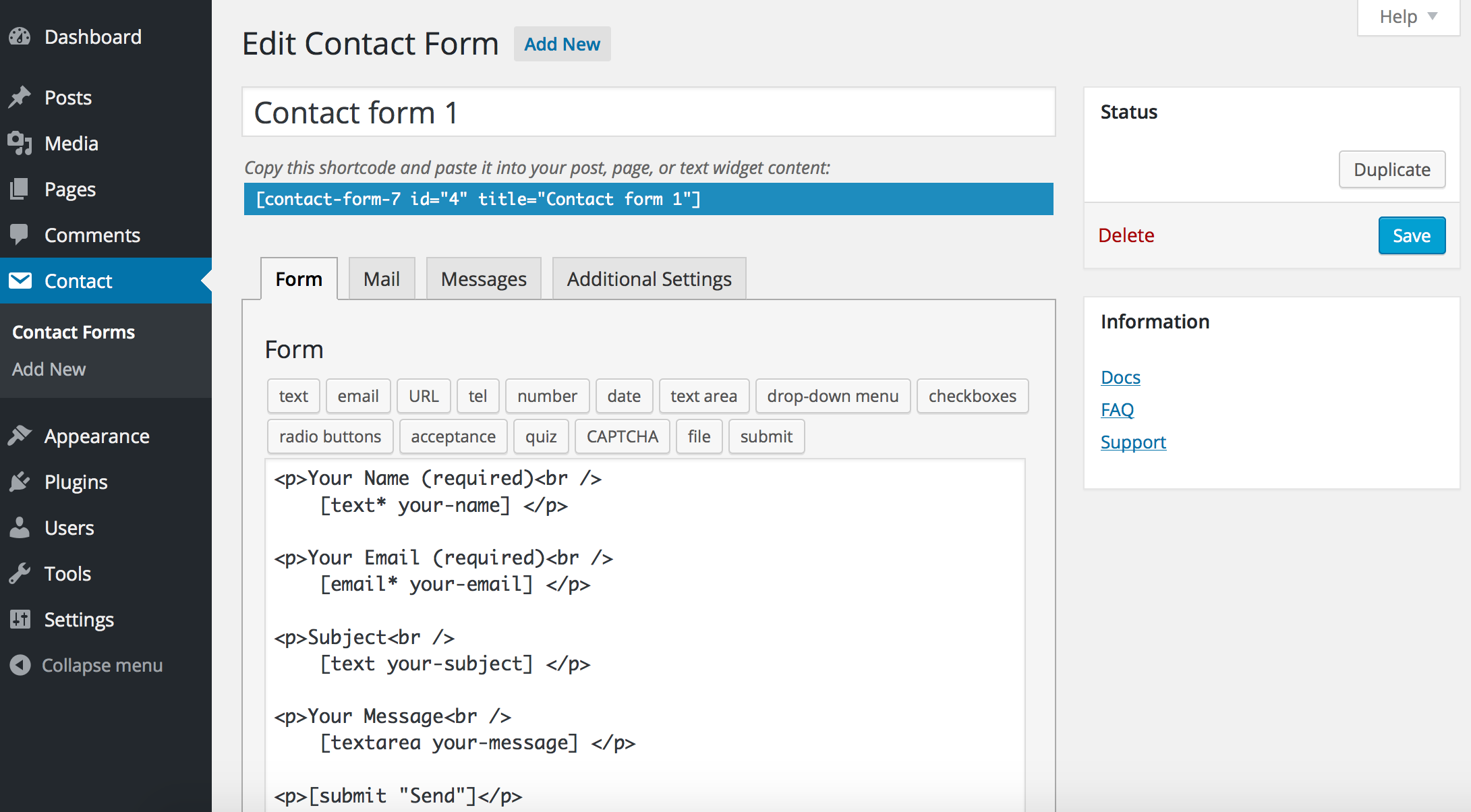
Task: Click the email field type icon
Action: tap(357, 396)
